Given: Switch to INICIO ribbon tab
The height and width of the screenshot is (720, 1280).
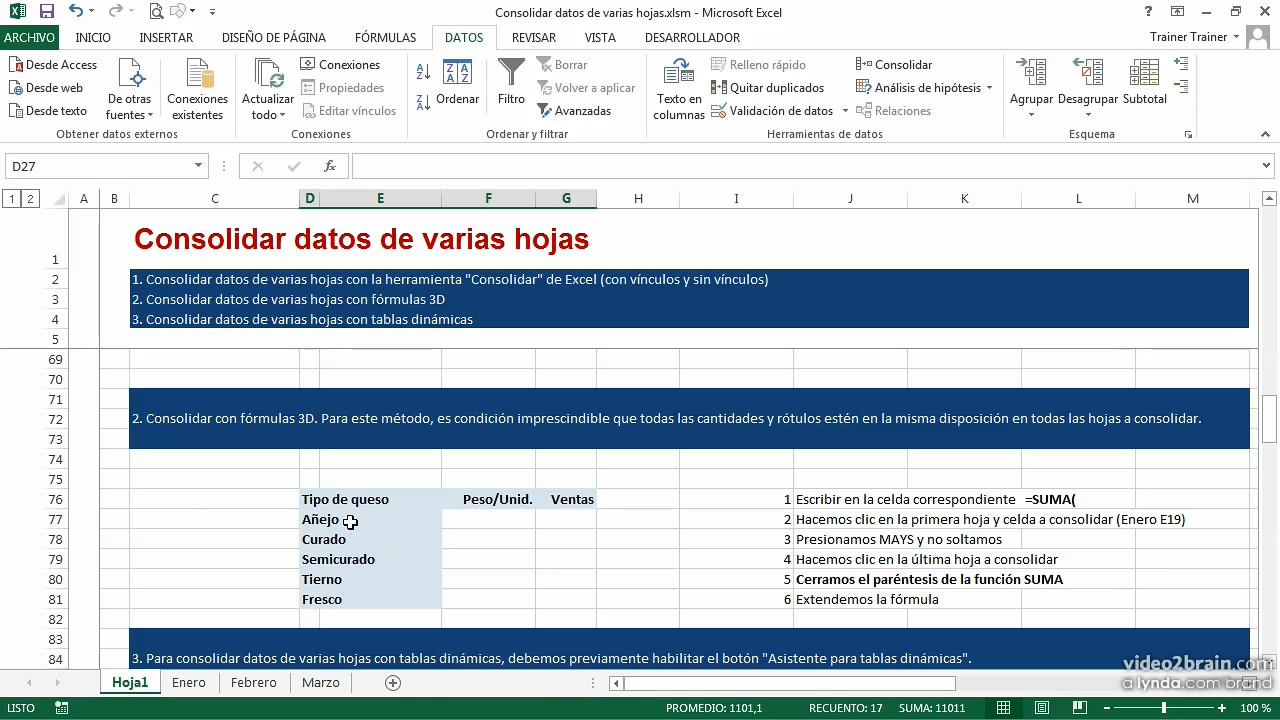Looking at the screenshot, I should click(x=93, y=37).
